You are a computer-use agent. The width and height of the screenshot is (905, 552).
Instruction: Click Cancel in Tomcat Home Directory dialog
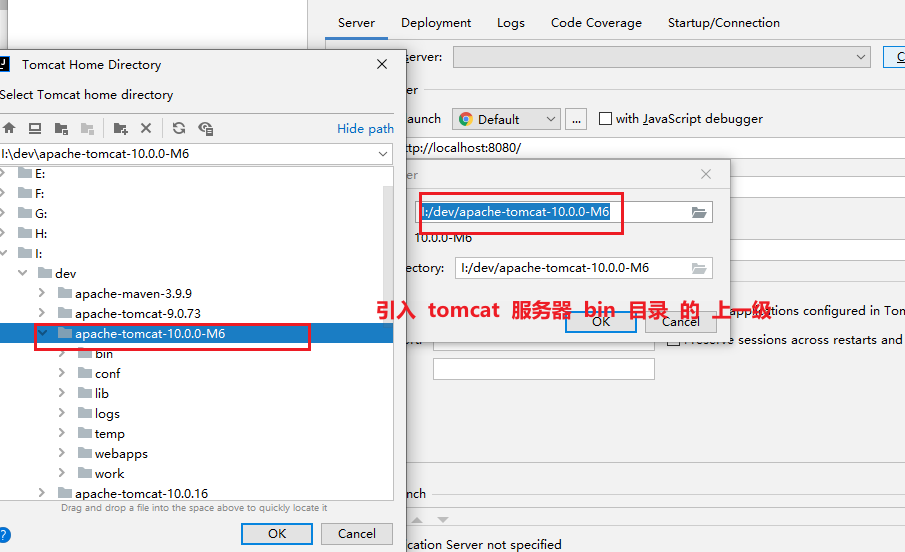357,534
